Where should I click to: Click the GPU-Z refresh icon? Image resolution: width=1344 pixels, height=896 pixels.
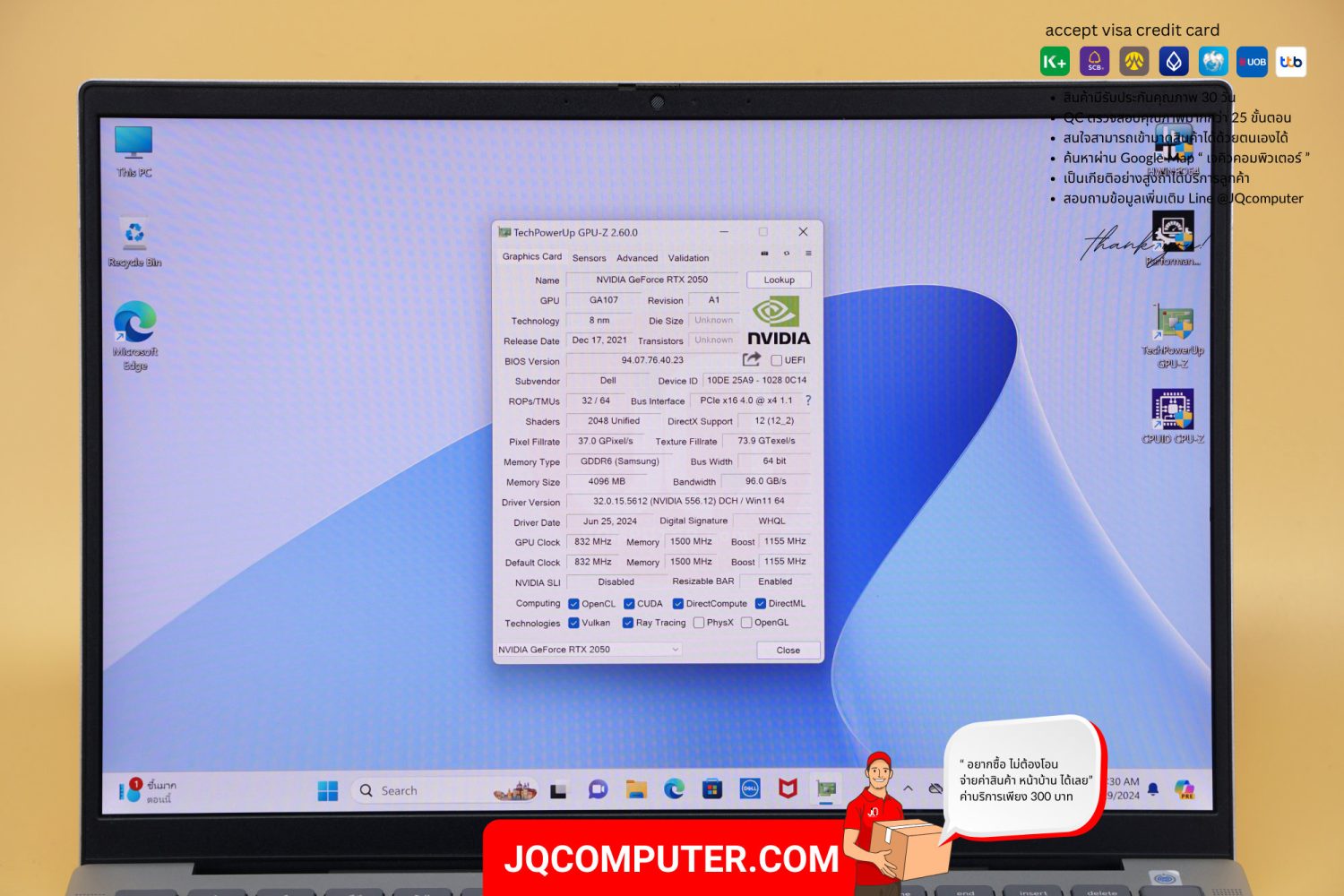point(787,254)
